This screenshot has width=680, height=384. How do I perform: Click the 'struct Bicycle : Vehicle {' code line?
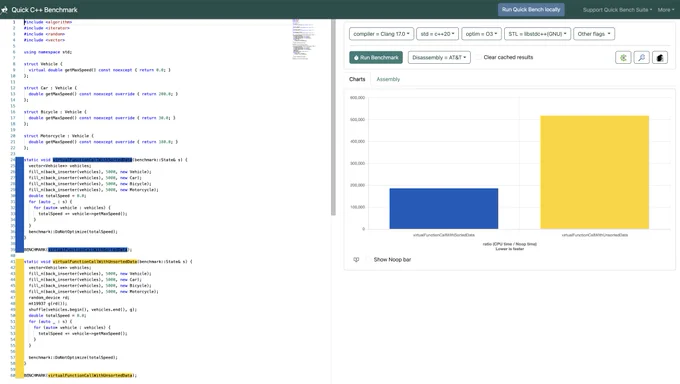(55, 112)
